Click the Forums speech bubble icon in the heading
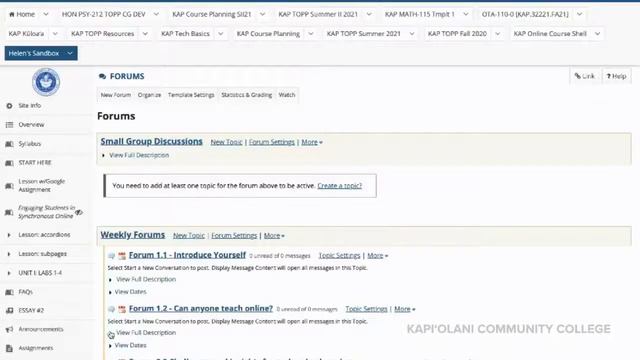This screenshot has height=360, width=640. (102, 76)
